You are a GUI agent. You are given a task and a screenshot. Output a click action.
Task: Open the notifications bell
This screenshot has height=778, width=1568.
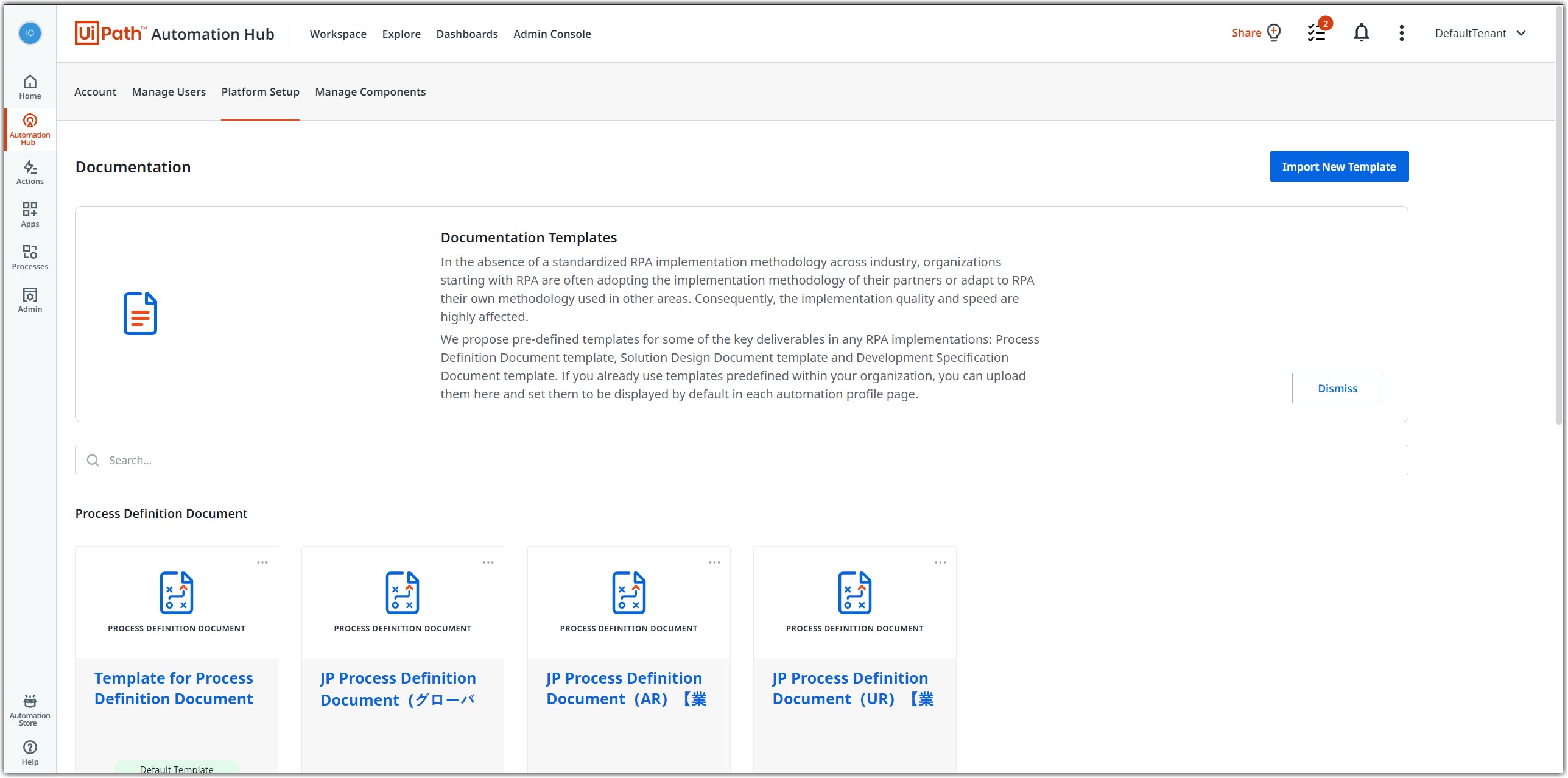(x=1361, y=33)
